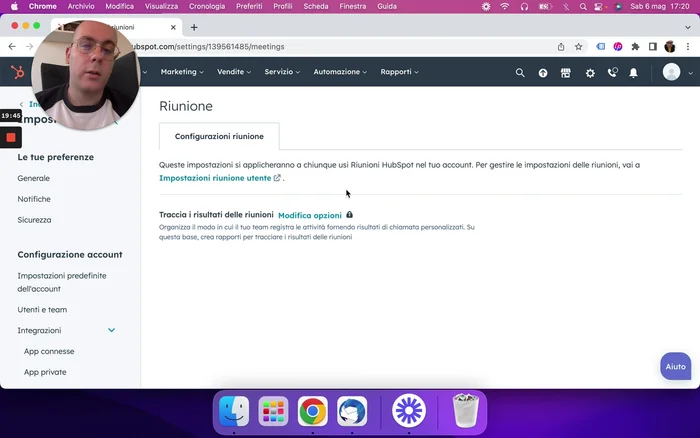Viewport: 700px width, 438px height.
Task: Close the current Chrome tab
Action: point(173,27)
